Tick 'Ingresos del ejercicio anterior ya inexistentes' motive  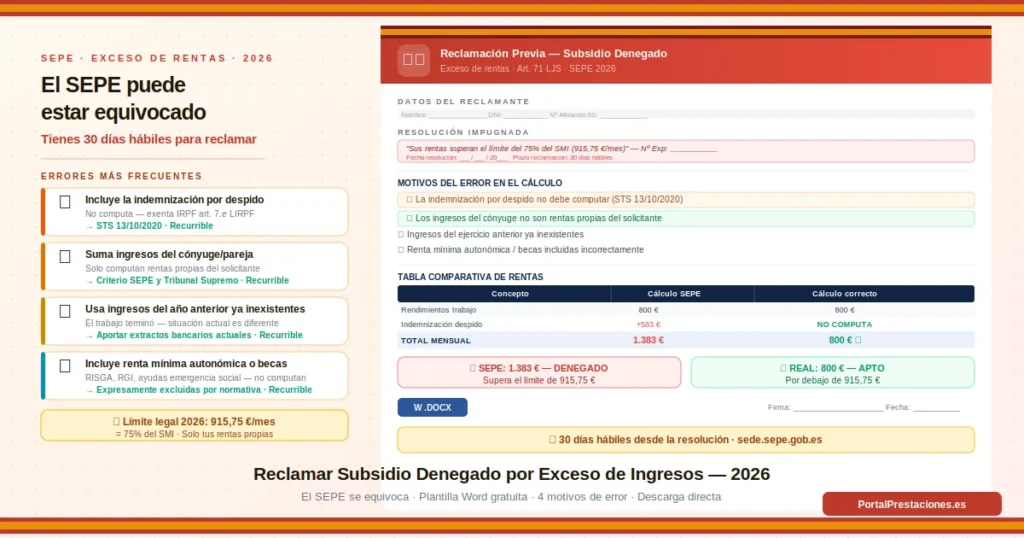click(401, 234)
